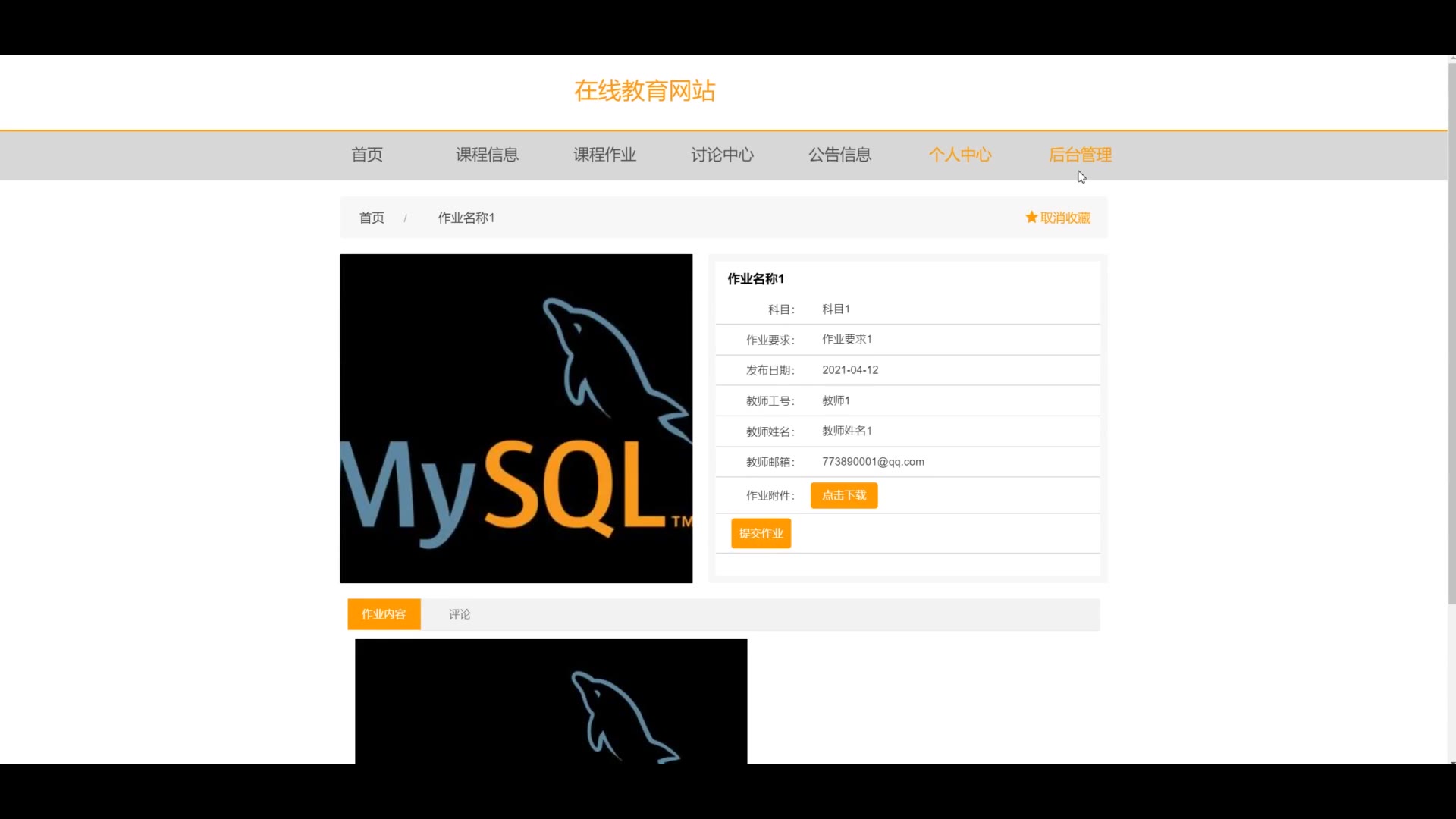The image size is (1456, 819).
Task: Click the 作业名称1 heading in details panel
Action: [755, 279]
